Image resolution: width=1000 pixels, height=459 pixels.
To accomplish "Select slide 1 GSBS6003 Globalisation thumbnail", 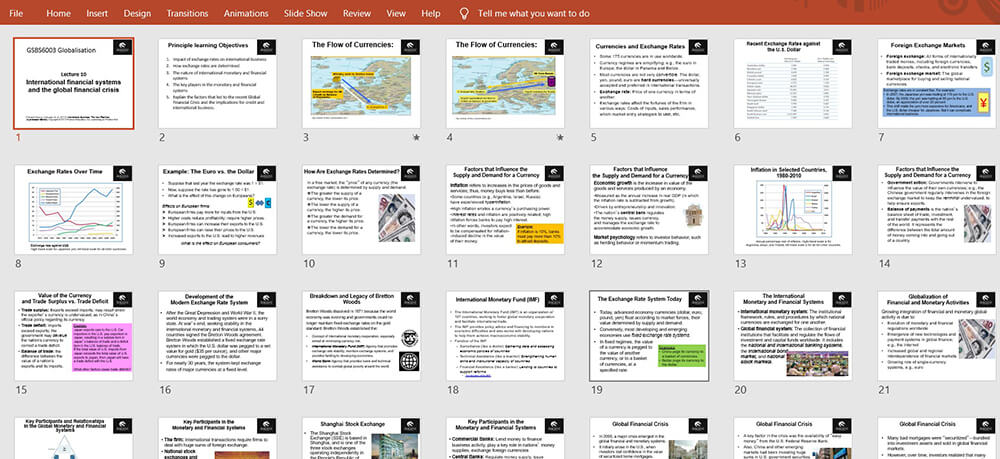I will (74, 83).
